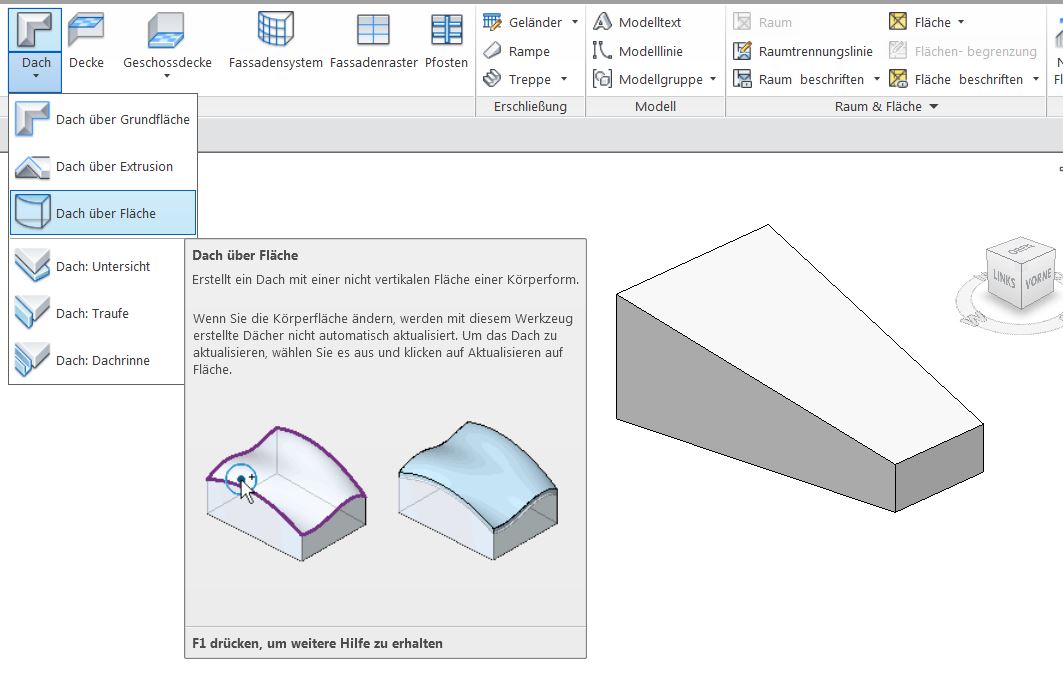Pick Dach über Fläche menu item
Viewport: 1063px width, 673px height.
(x=103, y=213)
